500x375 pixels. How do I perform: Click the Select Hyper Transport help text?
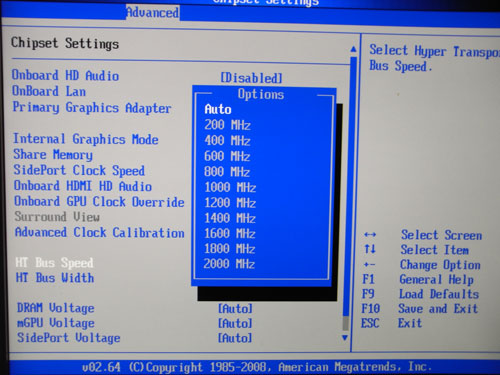point(434,58)
